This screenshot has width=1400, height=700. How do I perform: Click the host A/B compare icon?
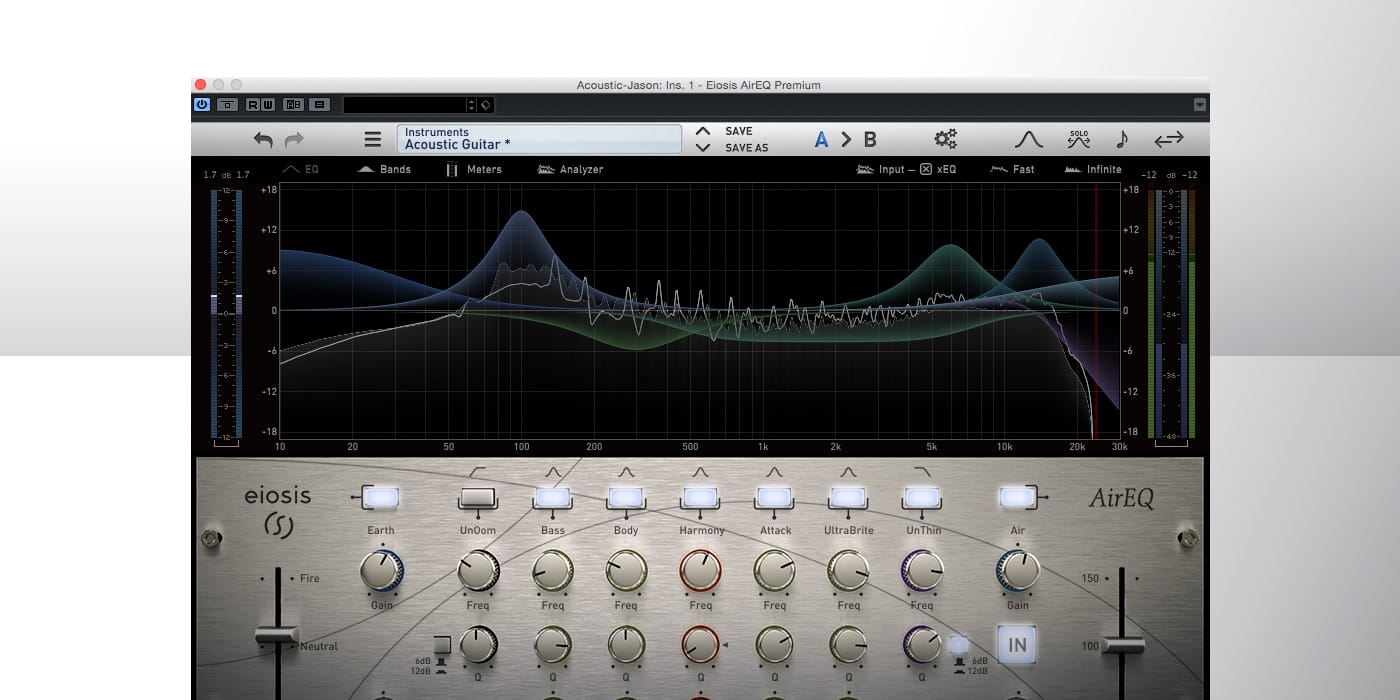(x=293, y=104)
